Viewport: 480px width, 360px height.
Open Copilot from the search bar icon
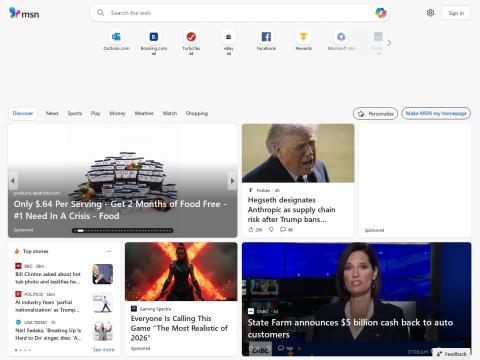(x=380, y=13)
